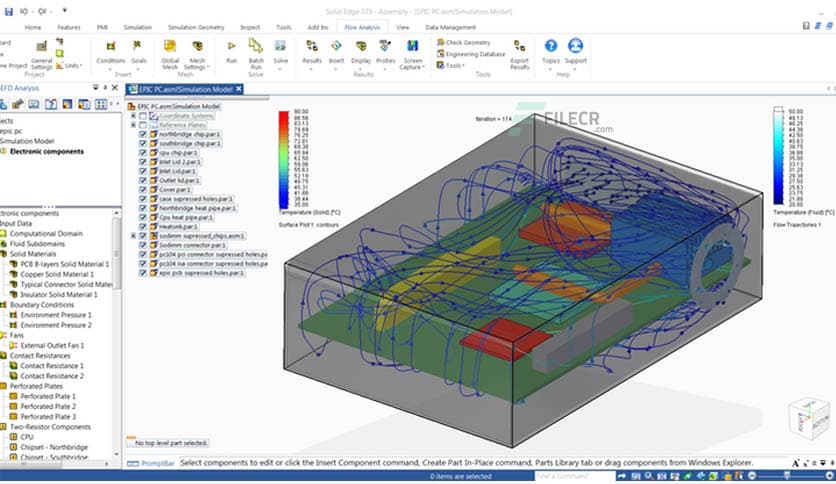Image resolution: width=836 pixels, height=484 pixels.
Task: Click the view orientation cube
Action: [810, 417]
